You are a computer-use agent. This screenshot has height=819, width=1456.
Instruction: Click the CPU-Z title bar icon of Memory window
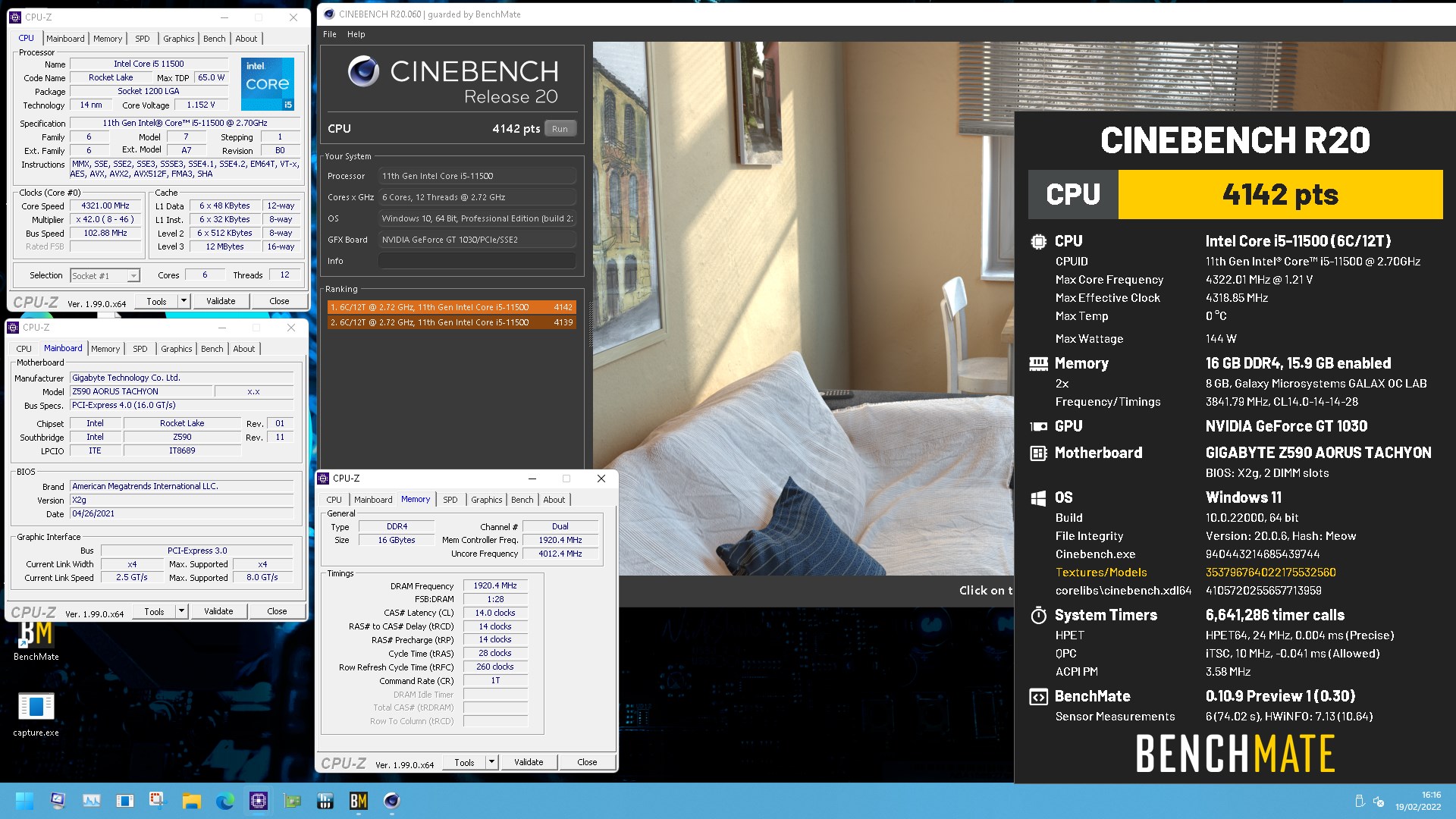tap(324, 479)
